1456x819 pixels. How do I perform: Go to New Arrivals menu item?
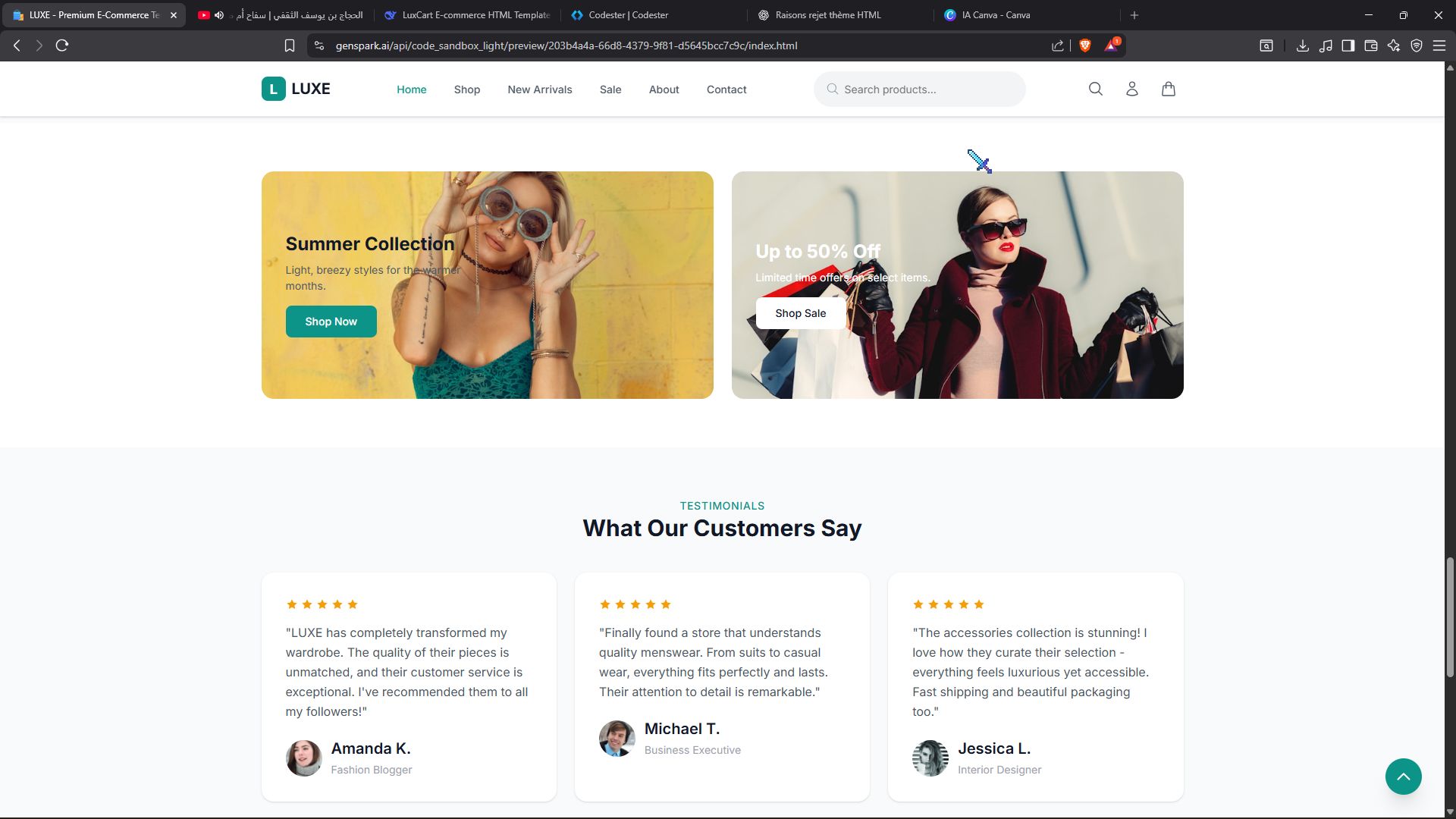539,89
